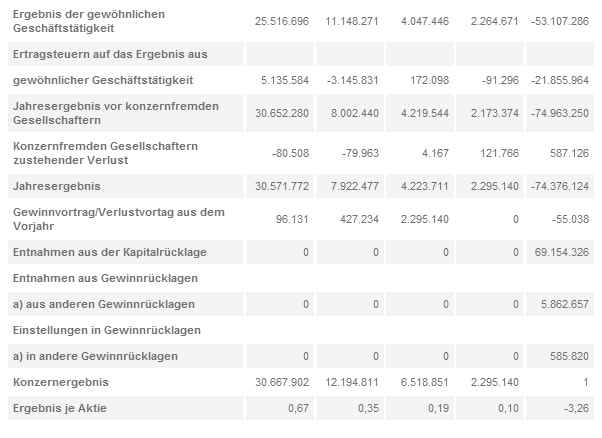Click the 'Ergebnis je Aktie' row label

(56, 408)
